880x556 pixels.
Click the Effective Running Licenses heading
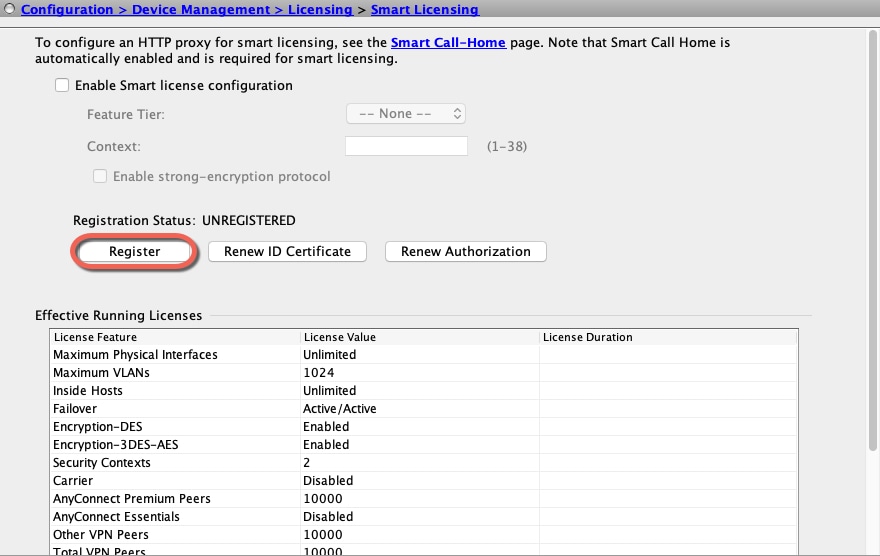pos(118,315)
